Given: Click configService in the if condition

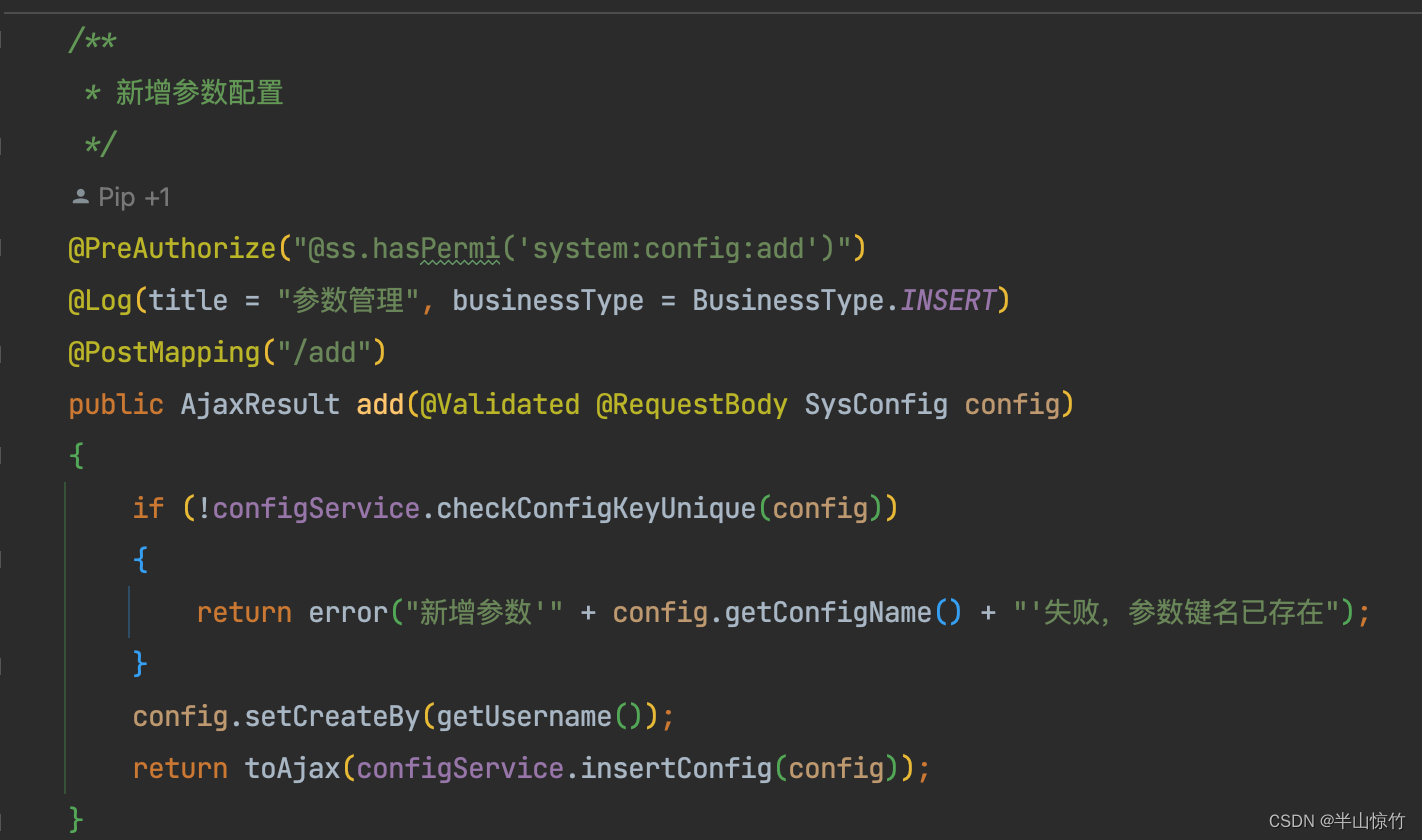Looking at the screenshot, I should [316, 508].
